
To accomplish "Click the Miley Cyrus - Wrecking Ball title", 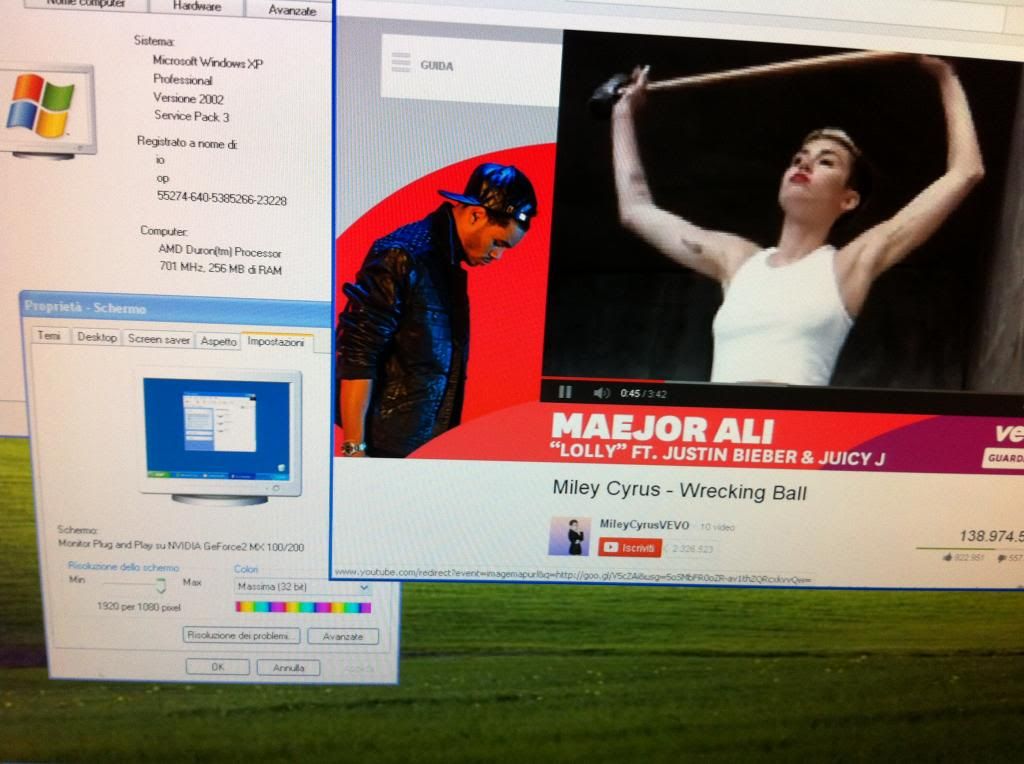I will pos(680,490).
